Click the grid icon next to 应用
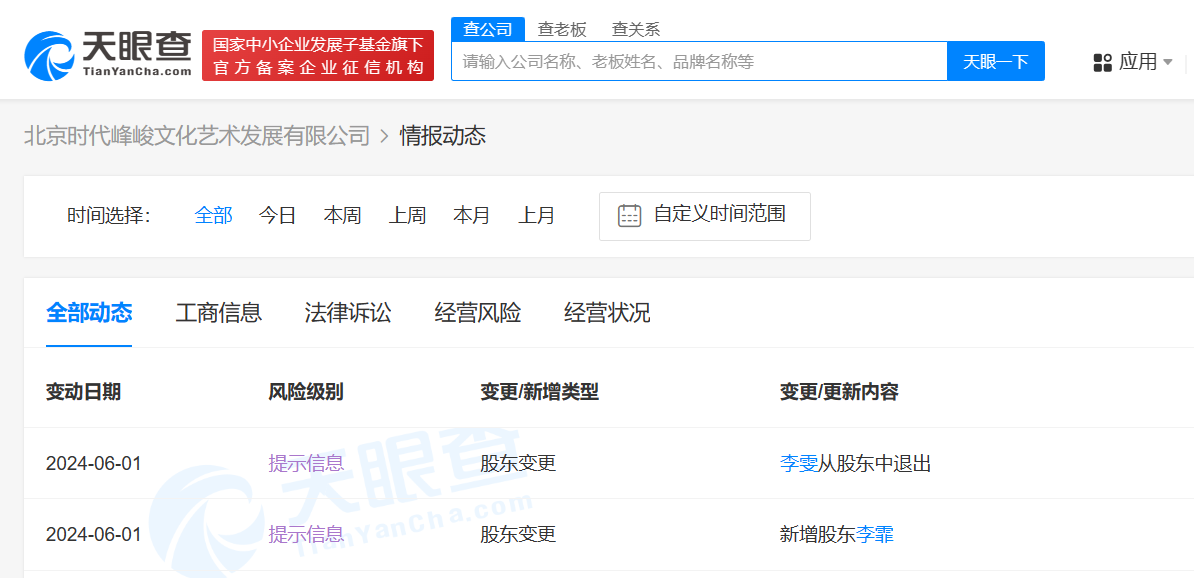Image resolution: width=1194 pixels, height=578 pixels. click(x=1102, y=61)
